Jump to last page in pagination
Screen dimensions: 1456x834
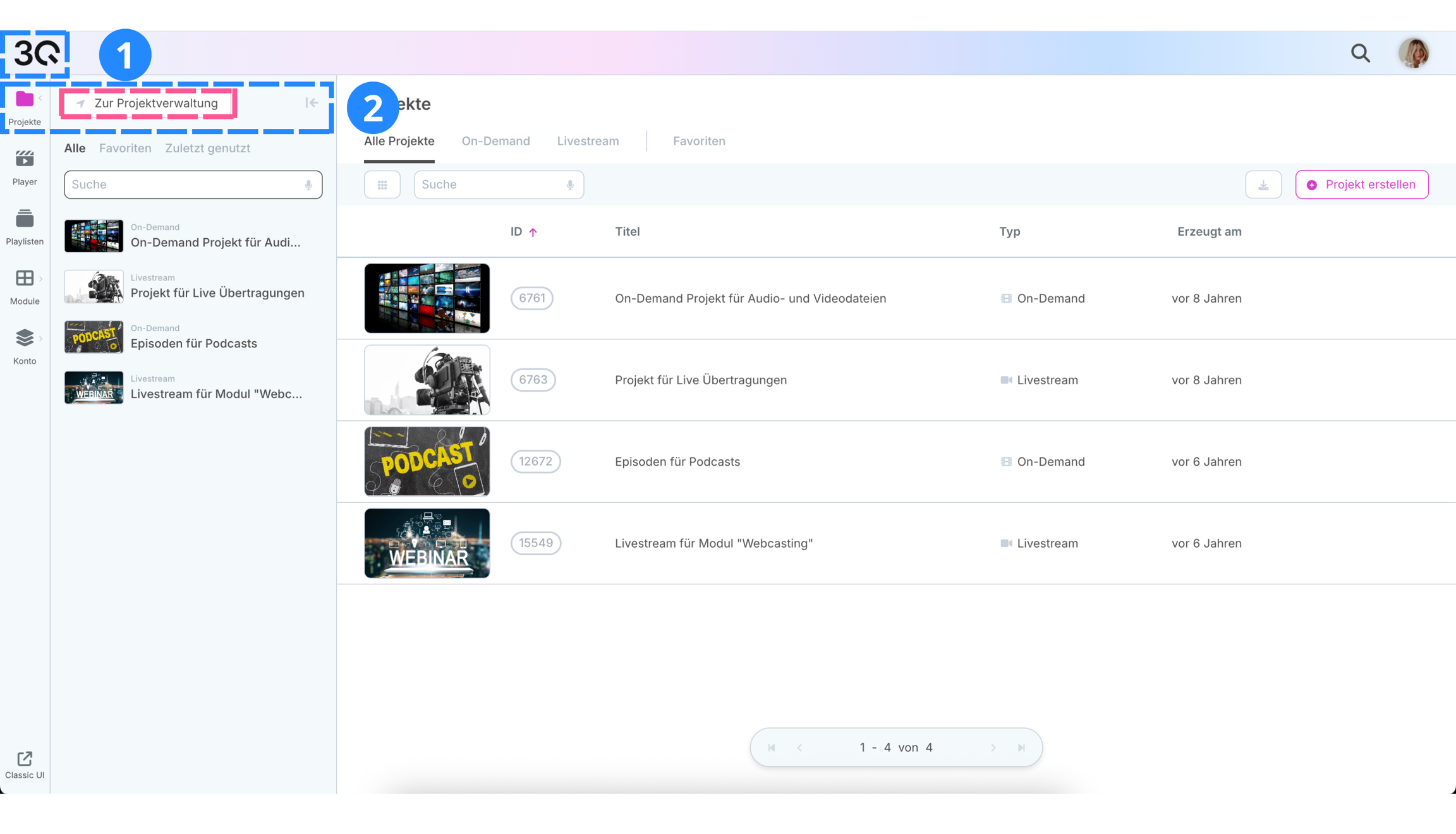coord(1021,747)
